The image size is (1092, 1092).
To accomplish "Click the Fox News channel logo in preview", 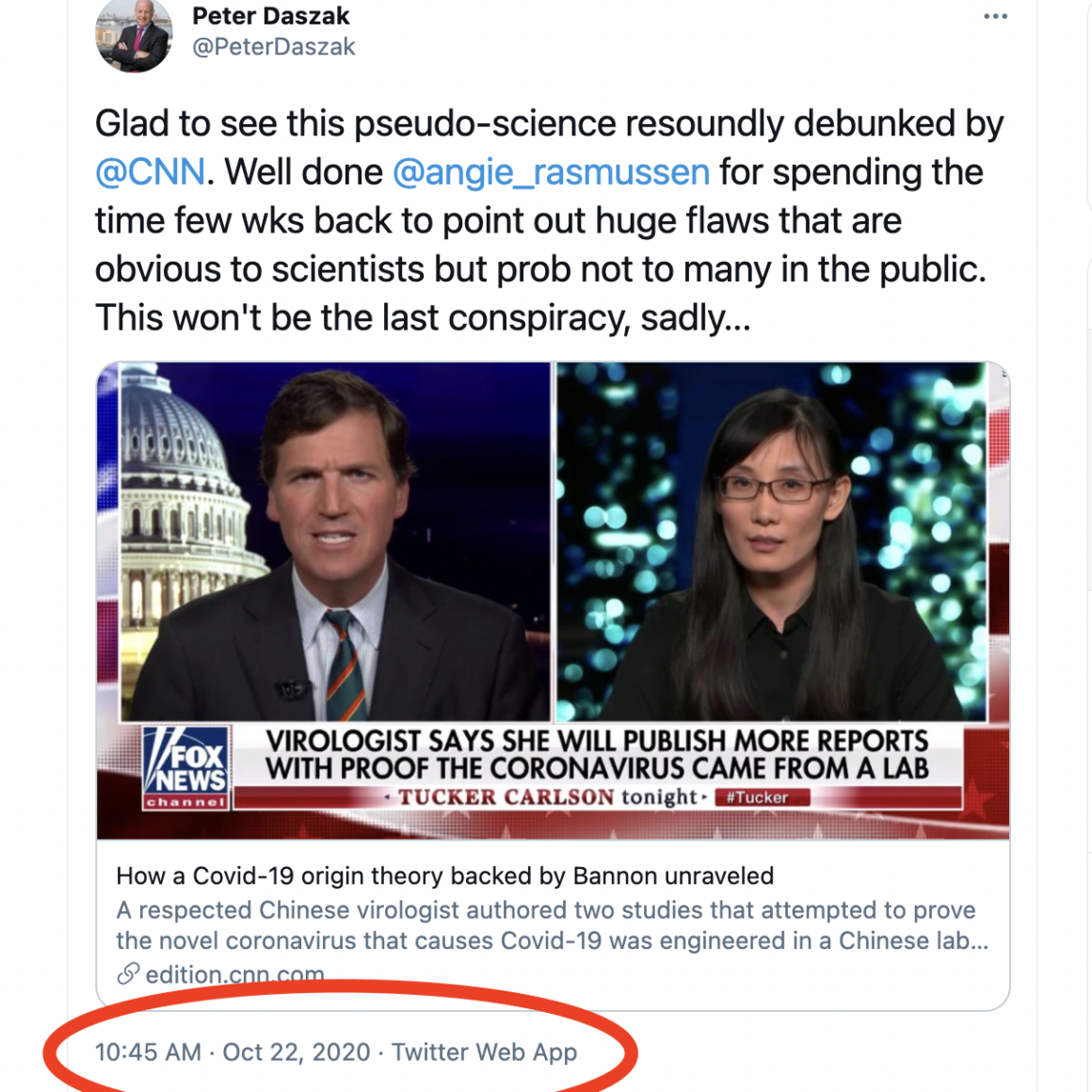I will 186,767.
